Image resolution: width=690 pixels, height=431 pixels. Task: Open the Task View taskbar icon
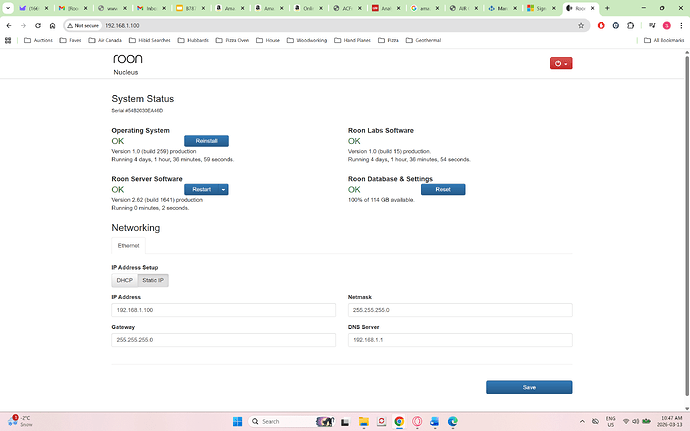pos(345,421)
